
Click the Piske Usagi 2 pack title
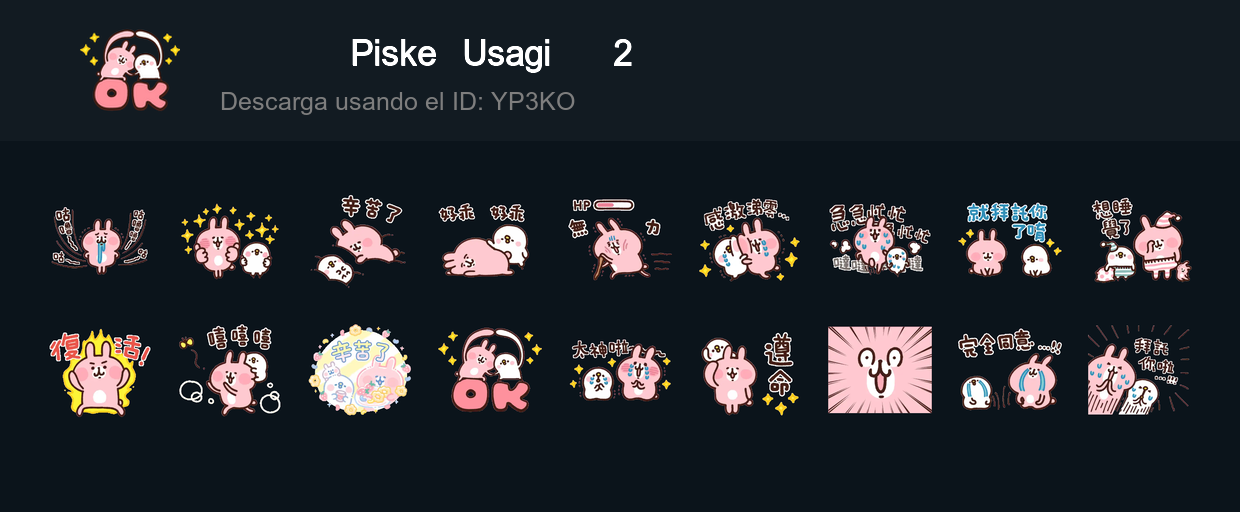point(491,54)
